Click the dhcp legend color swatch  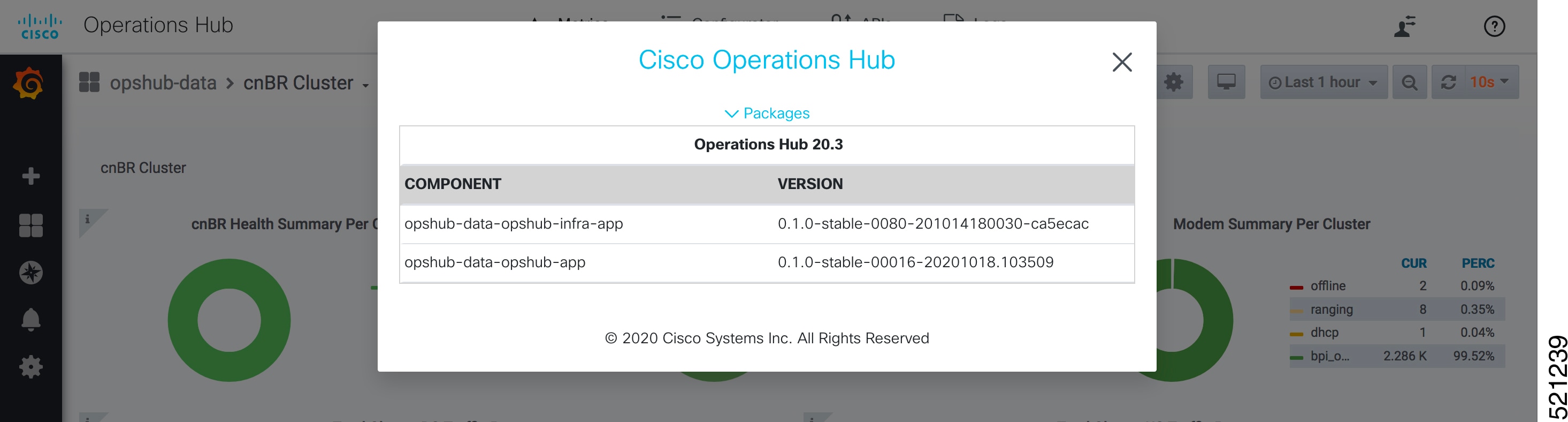(x=1297, y=334)
